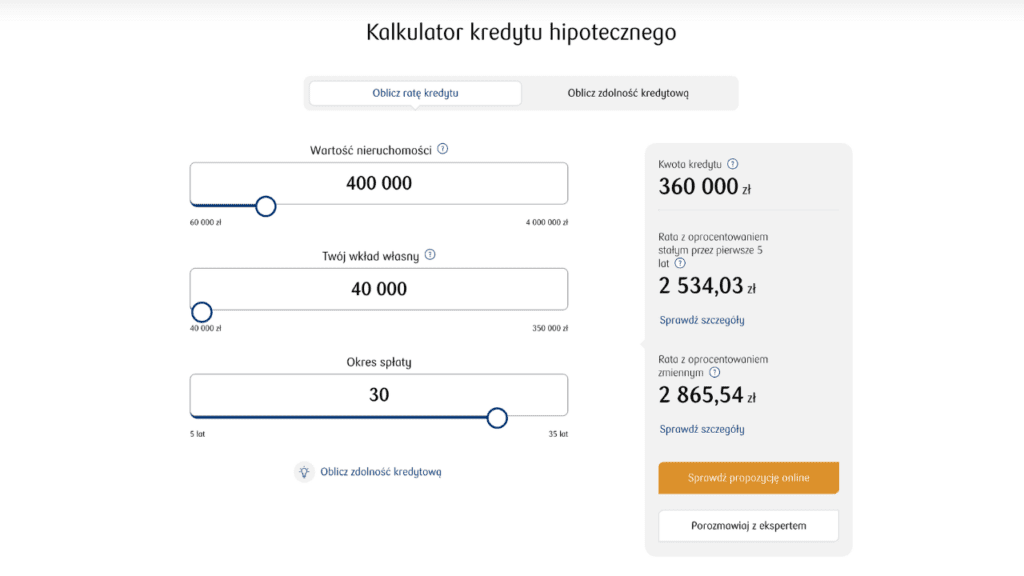
Task: Click the own contribution slider handle
Action: click(202, 312)
